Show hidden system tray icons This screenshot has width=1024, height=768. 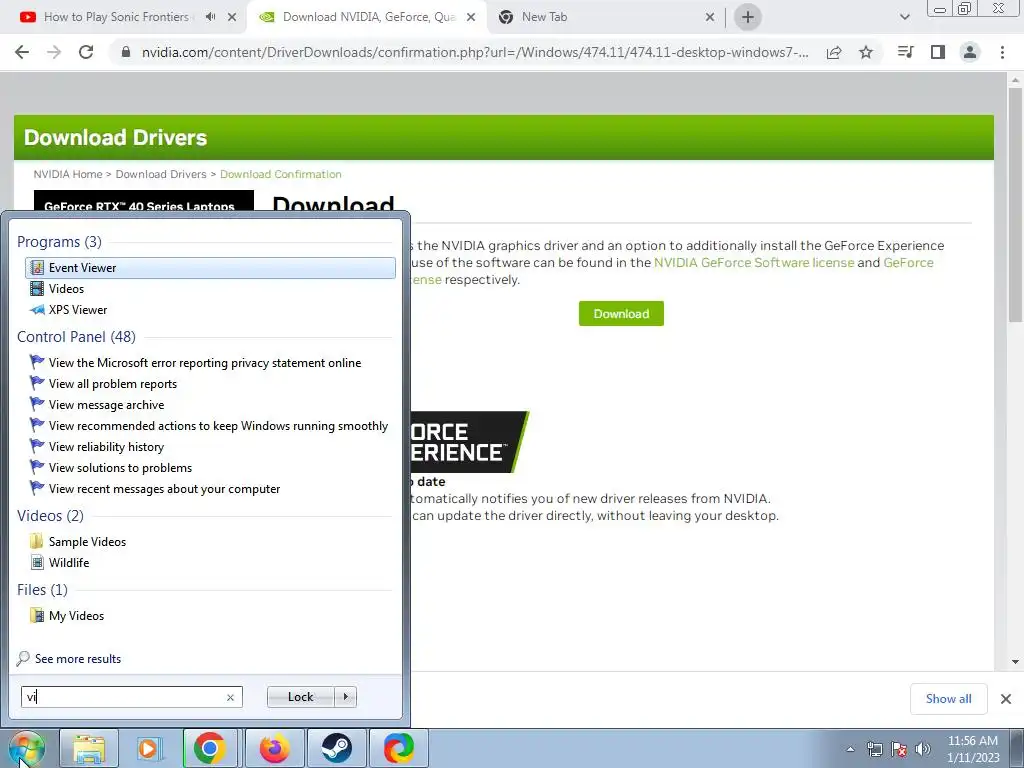850,749
